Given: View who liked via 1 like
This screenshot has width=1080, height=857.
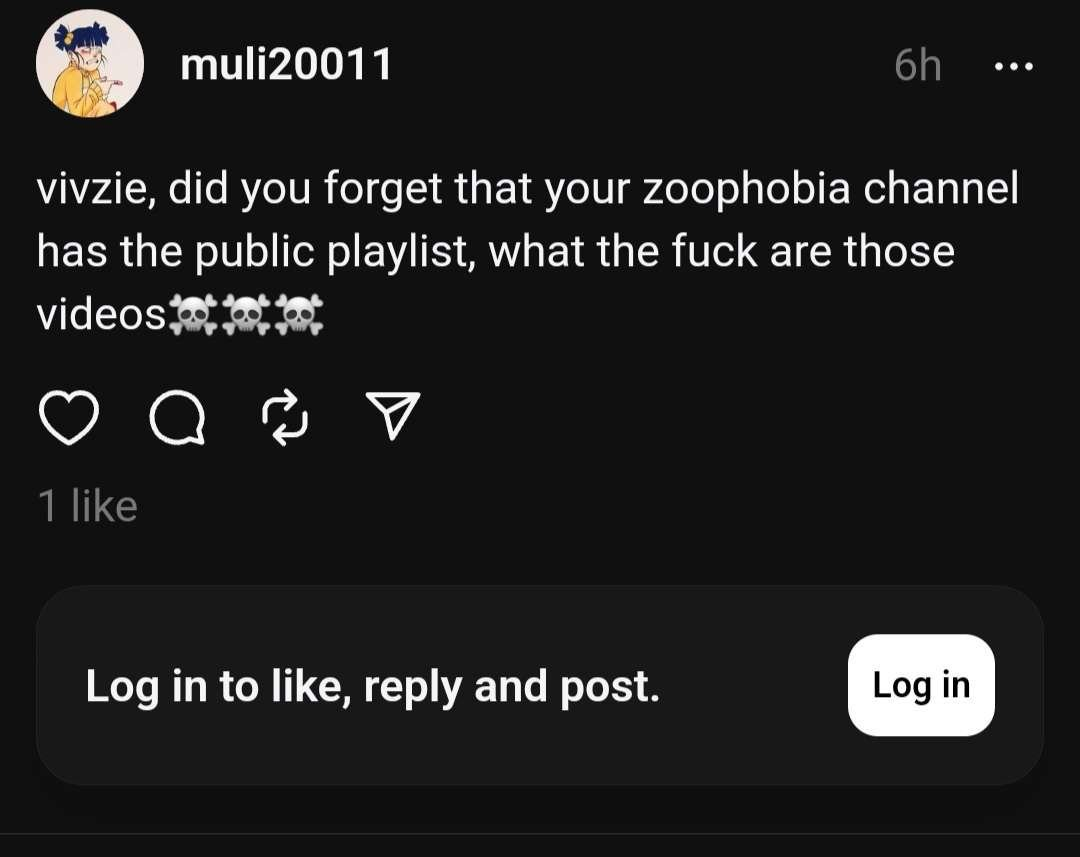Looking at the screenshot, I should pyautogui.click(x=88, y=506).
